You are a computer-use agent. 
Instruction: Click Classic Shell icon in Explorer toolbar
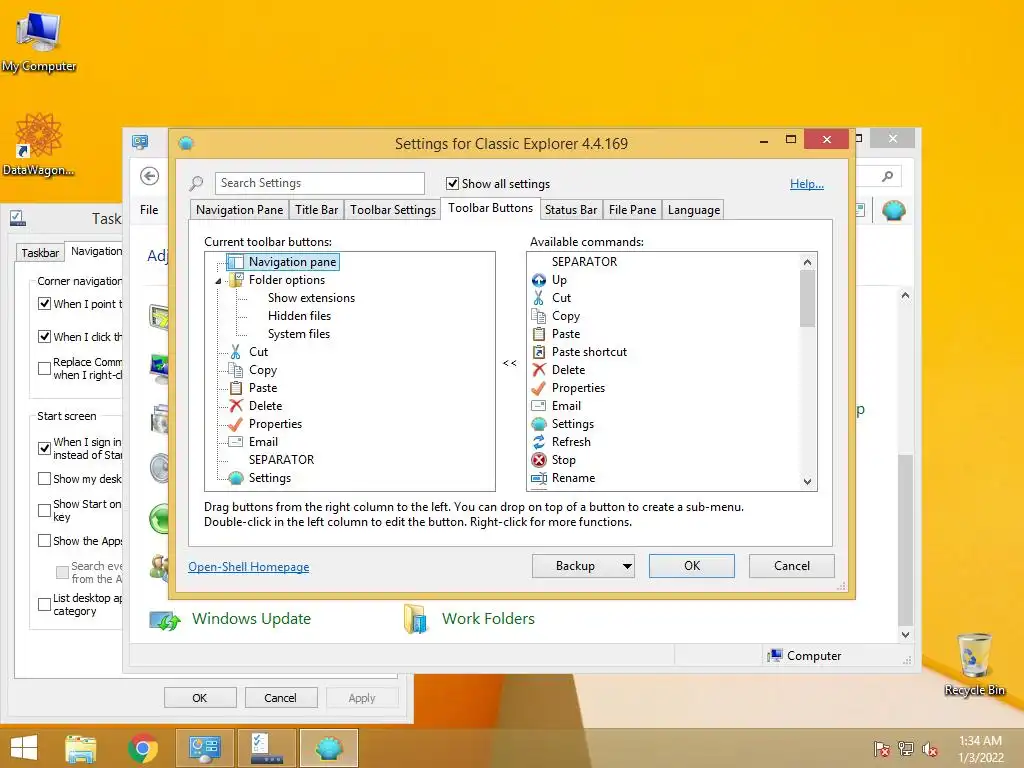coord(893,210)
